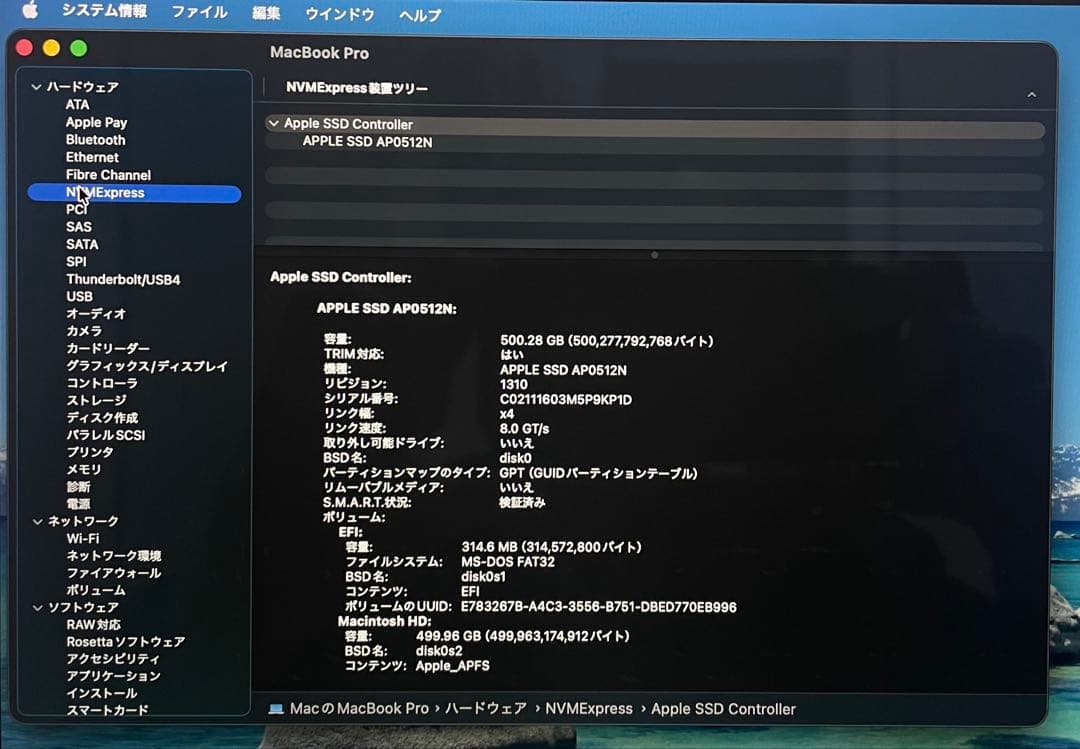Collapse the ネットワーク sidebar section
Image resolution: width=1080 pixels, height=749 pixels.
(36, 521)
